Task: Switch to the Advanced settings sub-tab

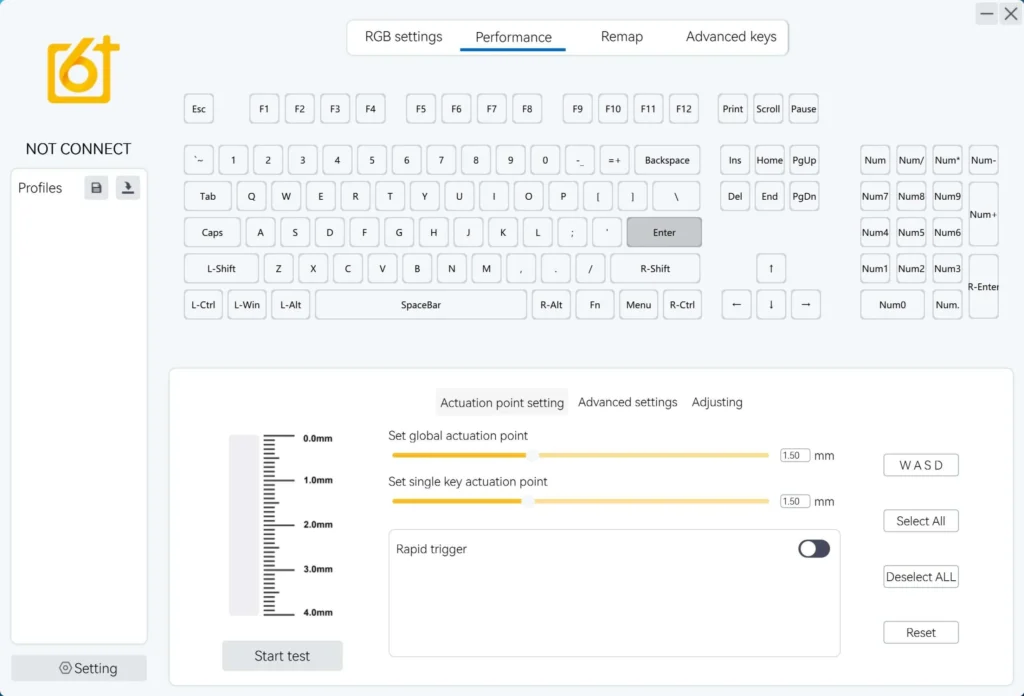Action: [627, 402]
